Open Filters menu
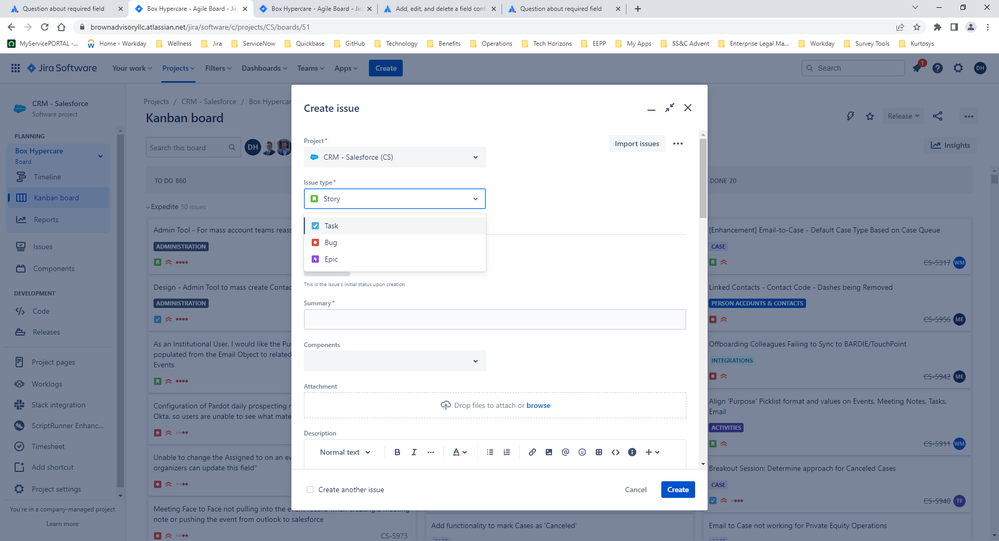The height and width of the screenshot is (541, 999). [x=218, y=68]
